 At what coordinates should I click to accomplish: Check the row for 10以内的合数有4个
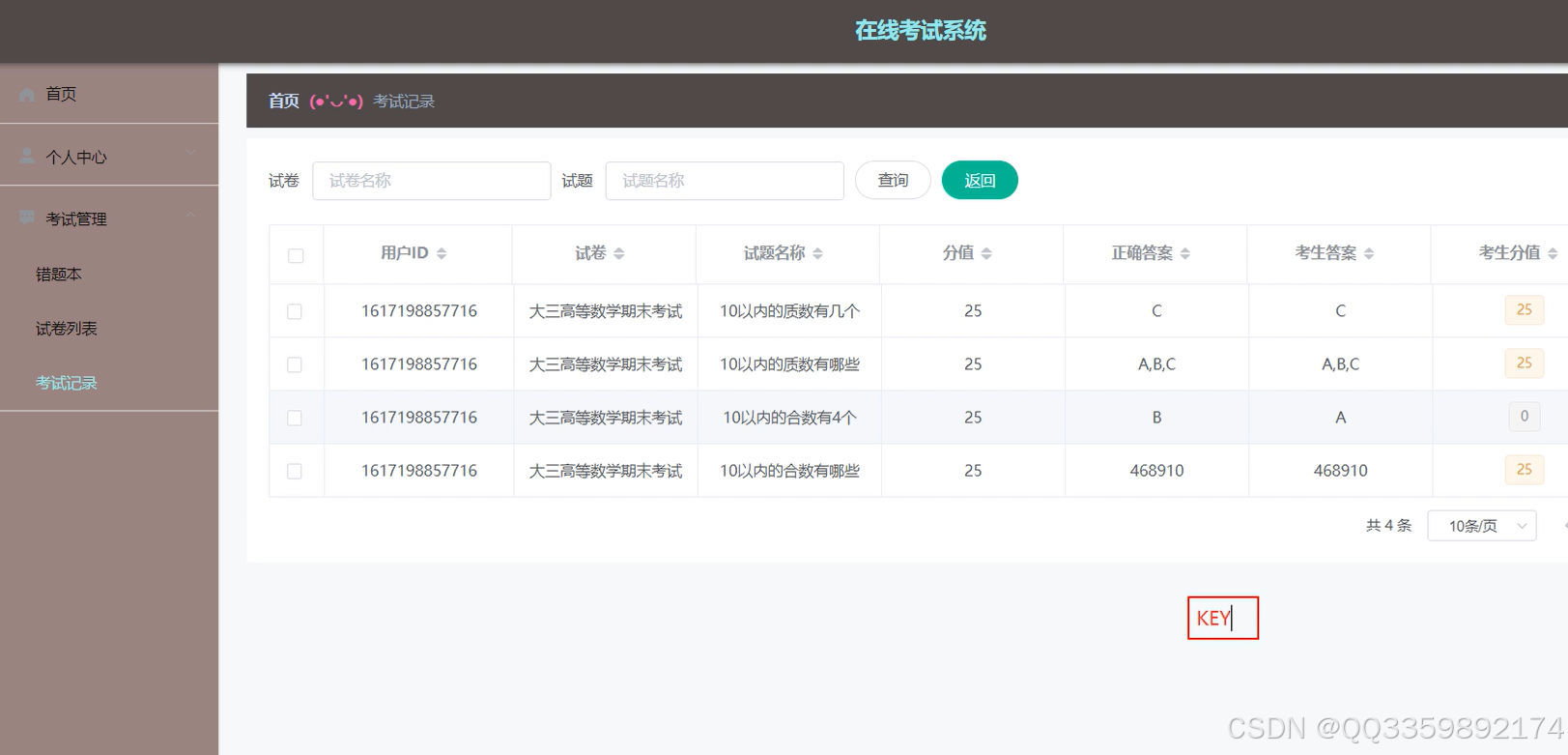point(295,418)
